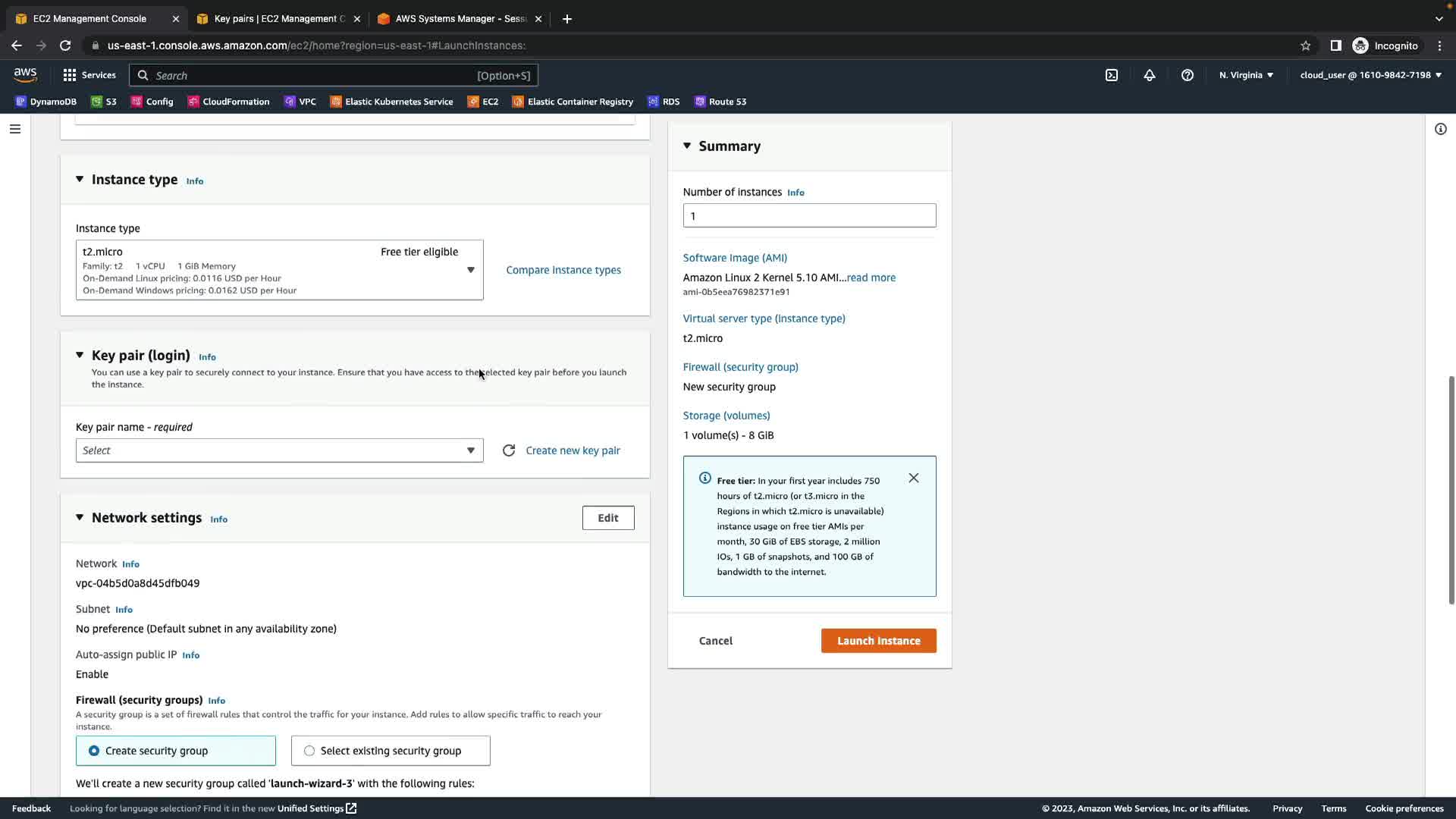Open Key pair name Select dropdown
1456x819 pixels.
pos(279,450)
